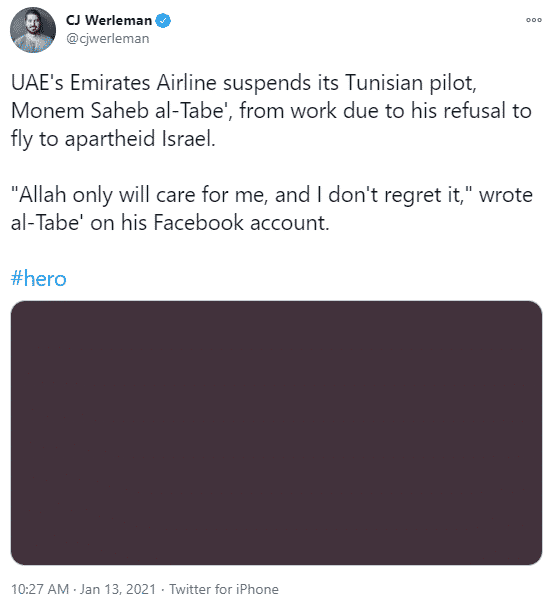
Task: Click the text "on his Facebook account."
Action: (210, 223)
